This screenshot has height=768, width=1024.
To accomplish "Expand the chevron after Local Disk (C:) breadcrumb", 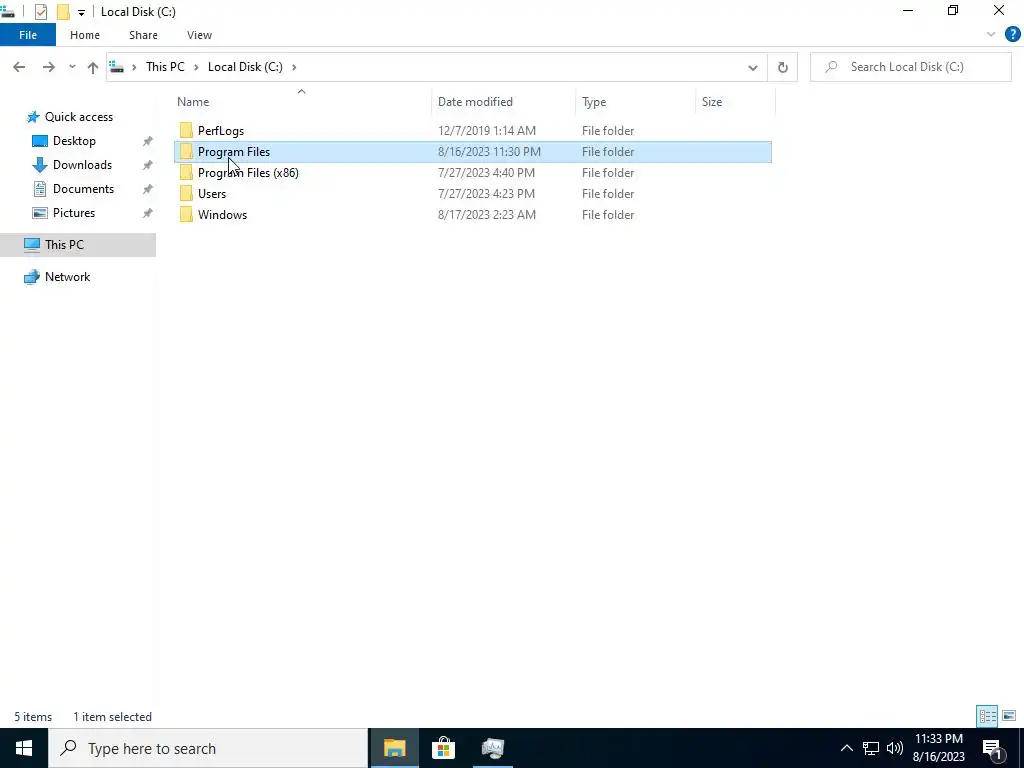I will point(294,67).
